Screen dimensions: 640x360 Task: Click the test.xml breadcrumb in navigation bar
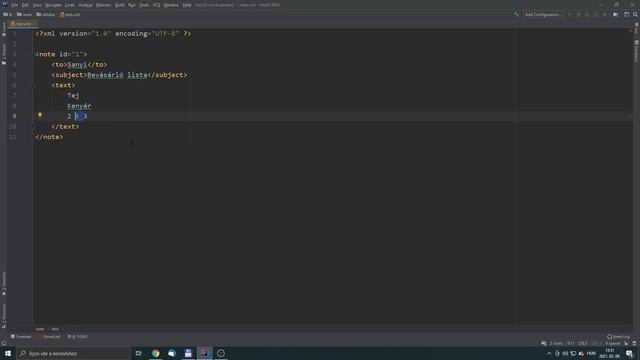70,15
